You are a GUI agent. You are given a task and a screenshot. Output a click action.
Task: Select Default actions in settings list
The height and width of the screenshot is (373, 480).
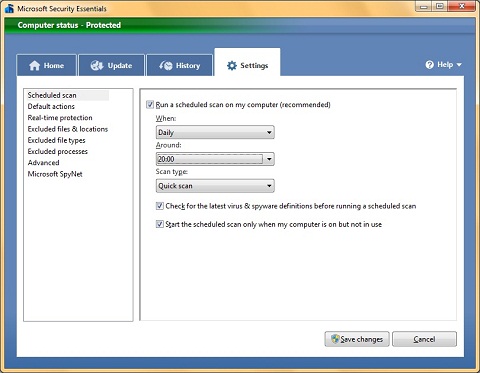(51, 106)
